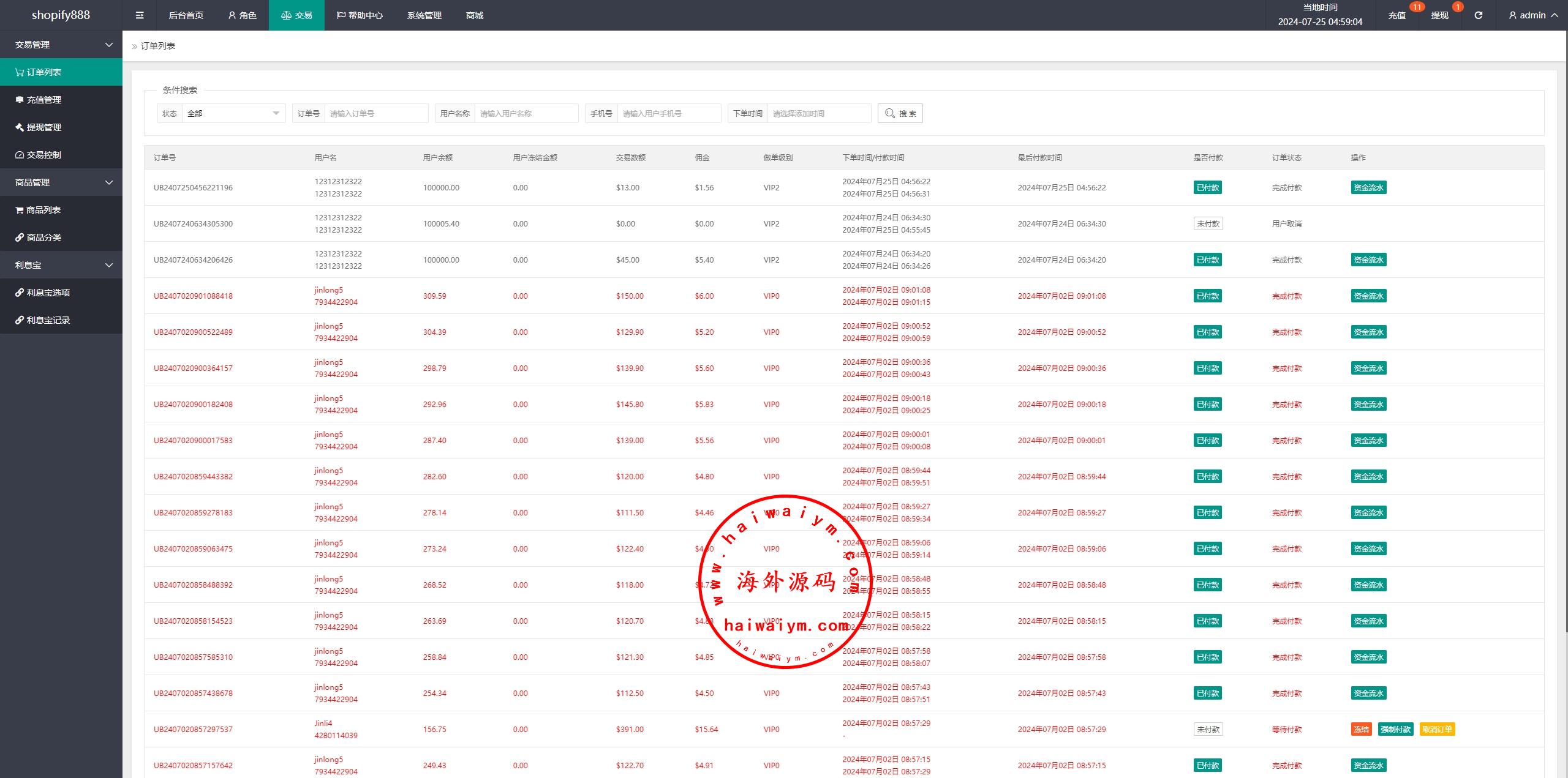The image size is (1568, 778).
Task: Open the 系统管理 top menu
Action: tap(424, 15)
